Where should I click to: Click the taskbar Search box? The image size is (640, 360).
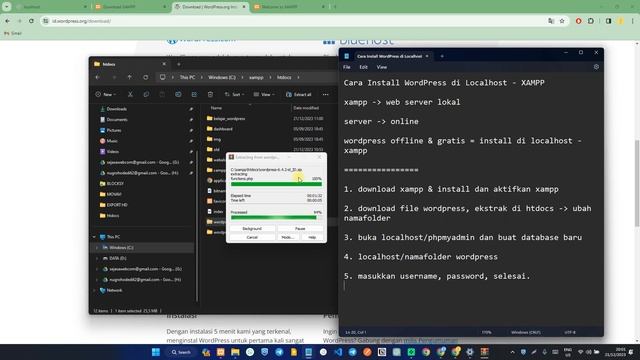coord(181,352)
